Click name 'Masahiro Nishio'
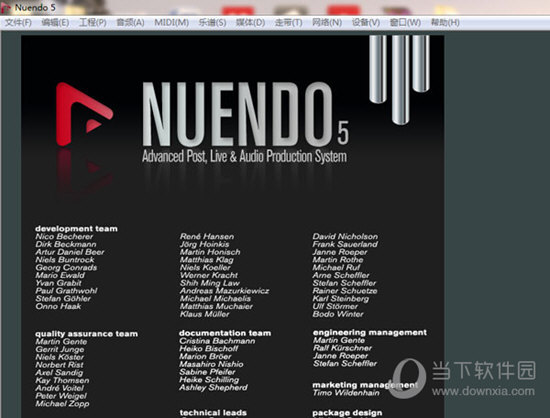Viewport: 550px width, 418px height. point(211,364)
